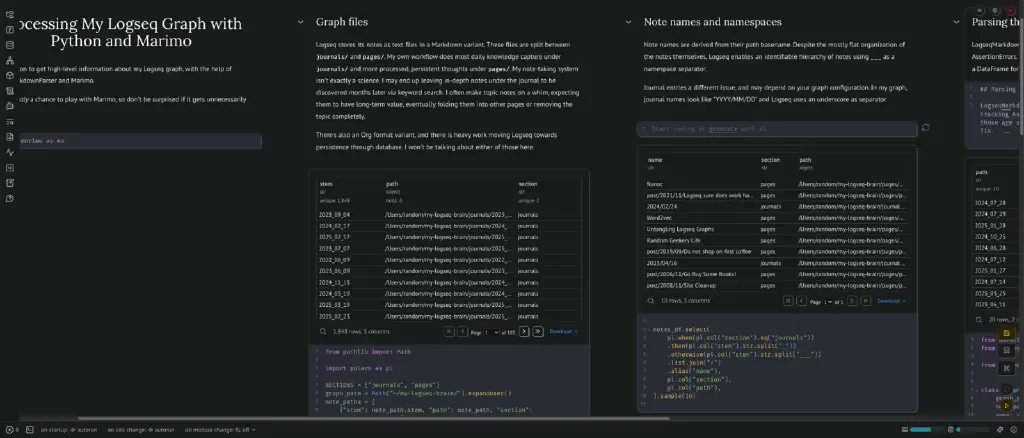1024x438 pixels.
Task: Toggle the on cell change autorun setting
Action: click(140, 429)
